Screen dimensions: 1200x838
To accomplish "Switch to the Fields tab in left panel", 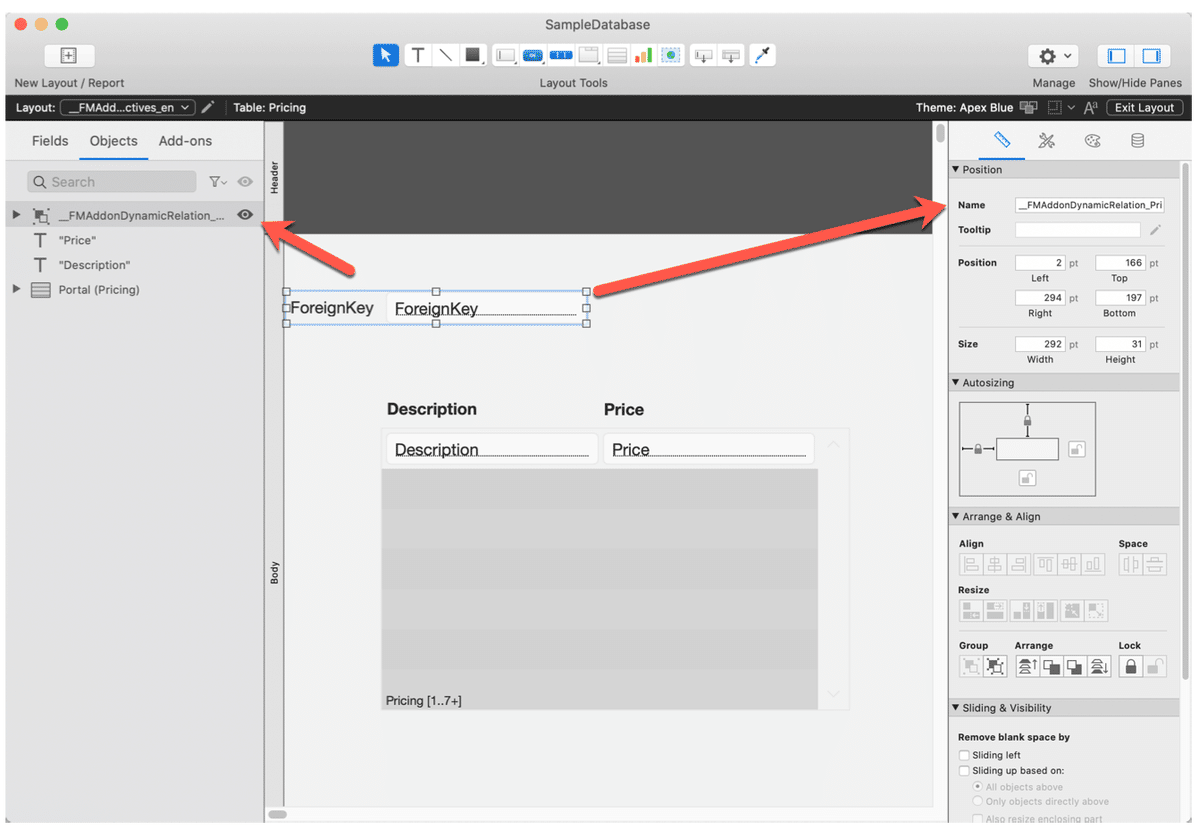I will tap(49, 141).
